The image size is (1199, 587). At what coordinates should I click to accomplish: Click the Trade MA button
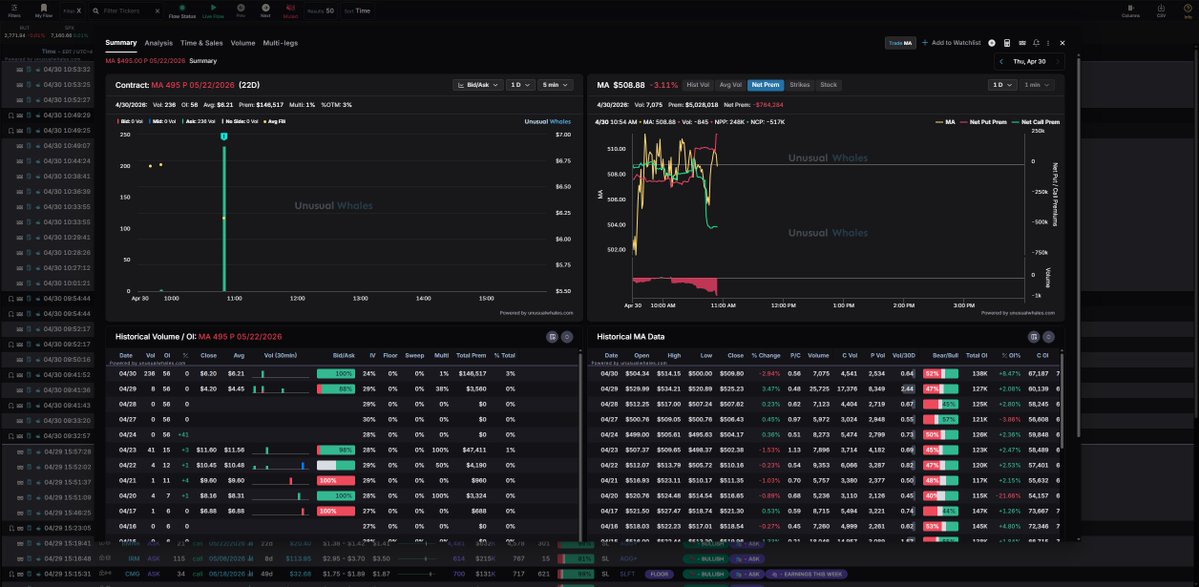[x=900, y=44]
